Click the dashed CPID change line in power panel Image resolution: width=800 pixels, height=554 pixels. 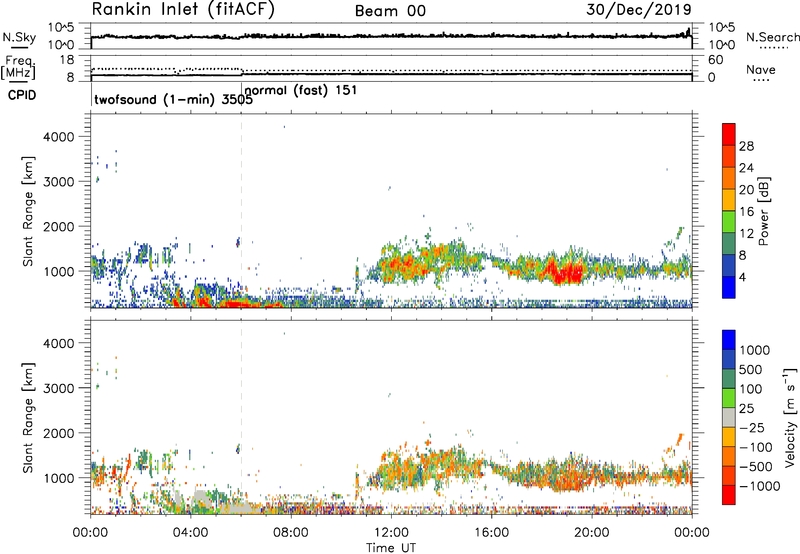coord(241,211)
